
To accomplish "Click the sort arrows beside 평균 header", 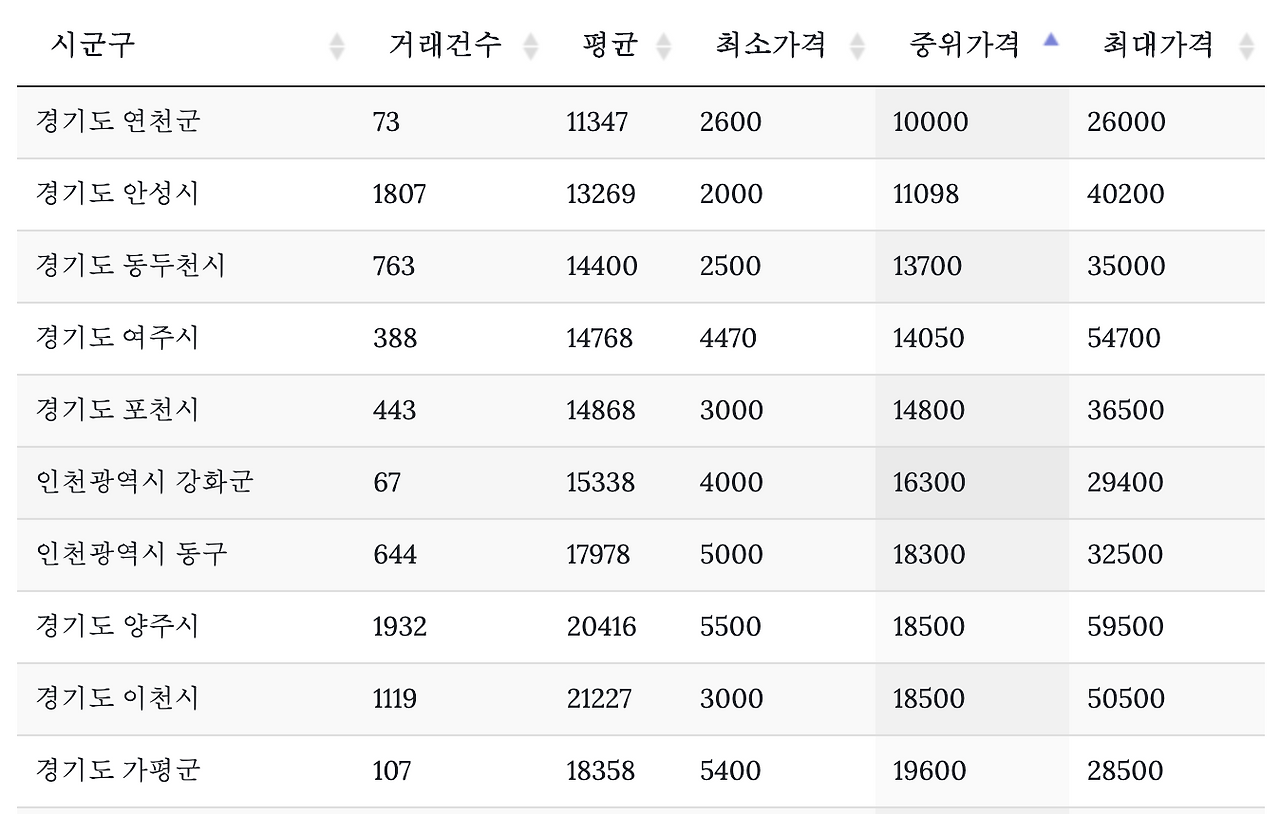I will (663, 43).
